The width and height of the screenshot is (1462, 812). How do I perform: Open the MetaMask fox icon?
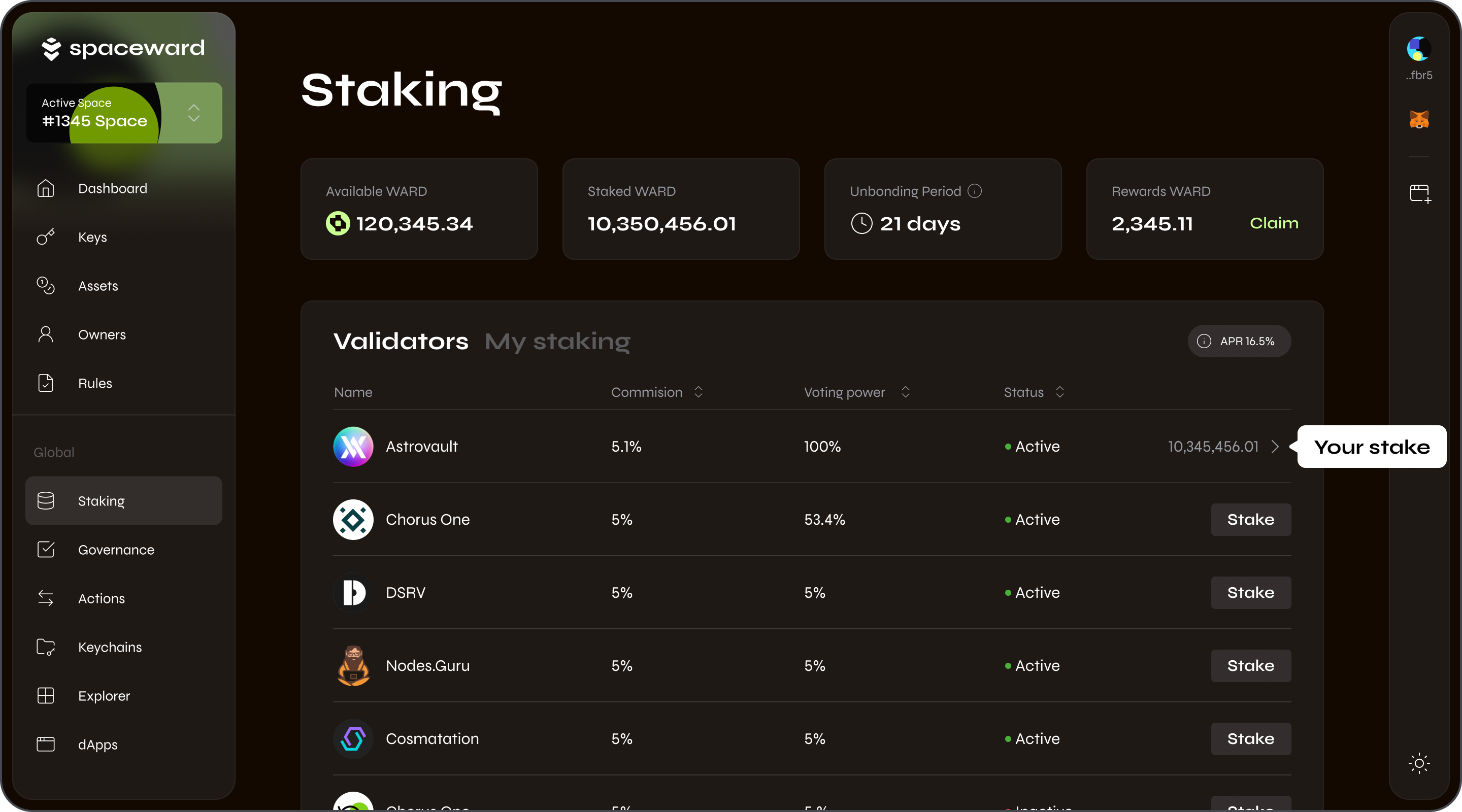pyautogui.click(x=1419, y=119)
